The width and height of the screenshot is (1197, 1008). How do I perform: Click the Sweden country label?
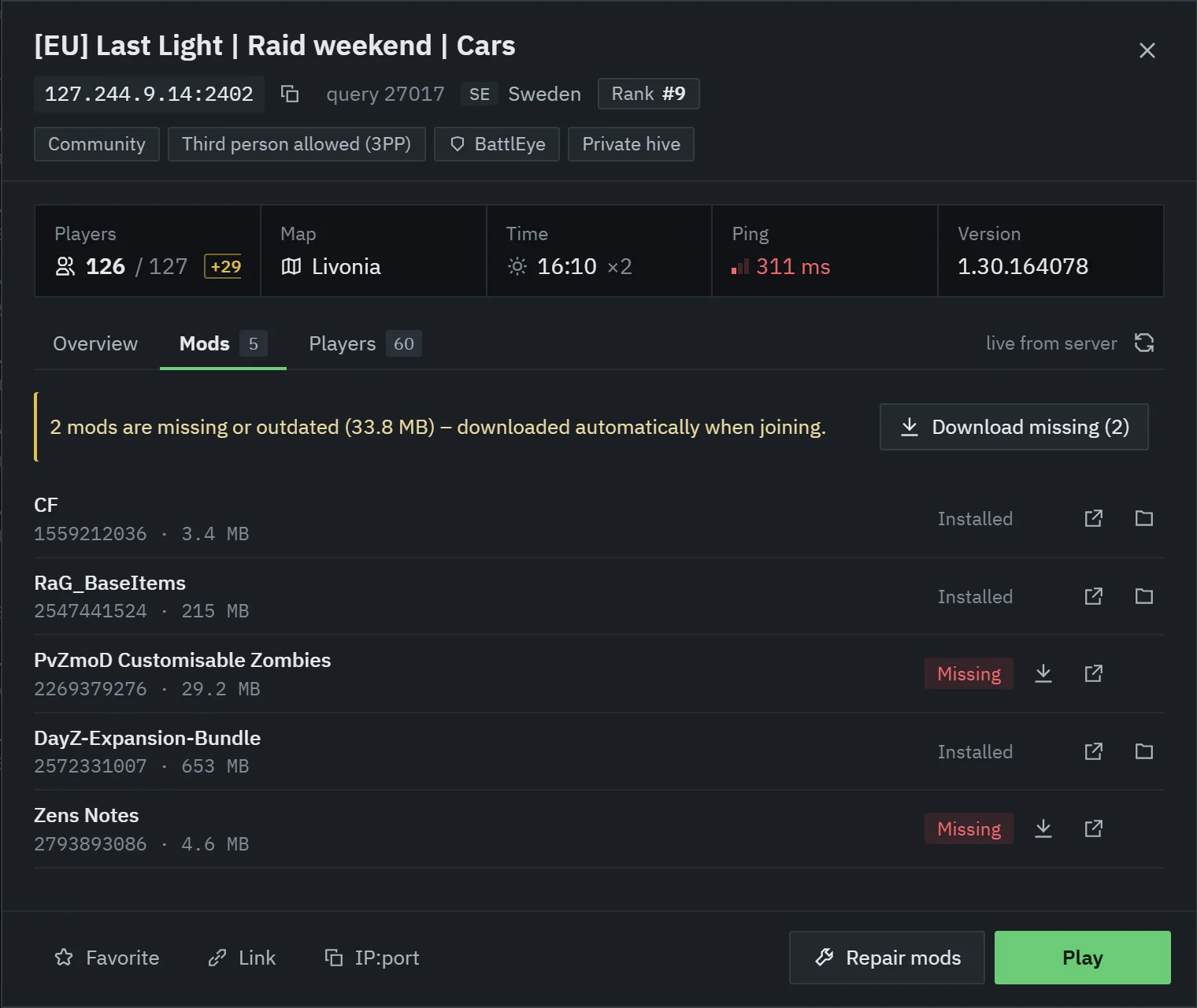click(544, 94)
